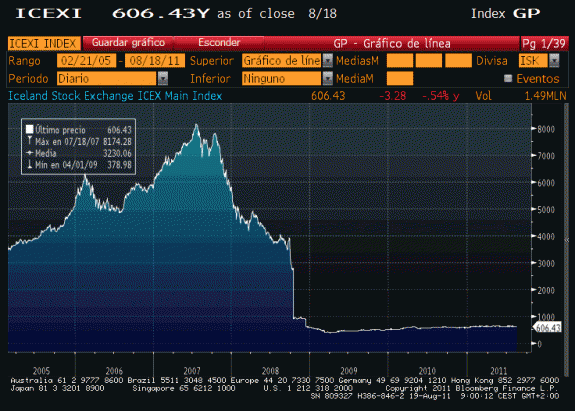
Task: Click the 2009 year label on axis
Action: 348,371
